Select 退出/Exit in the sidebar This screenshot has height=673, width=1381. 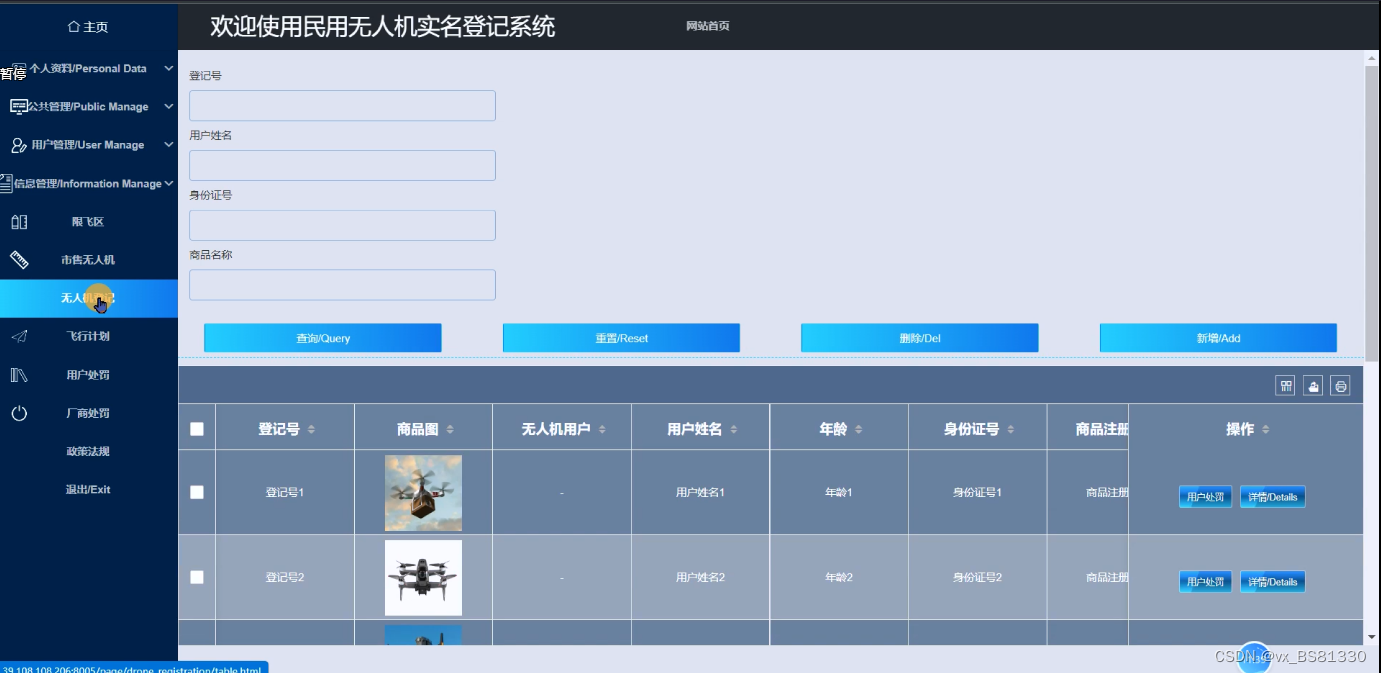point(88,489)
